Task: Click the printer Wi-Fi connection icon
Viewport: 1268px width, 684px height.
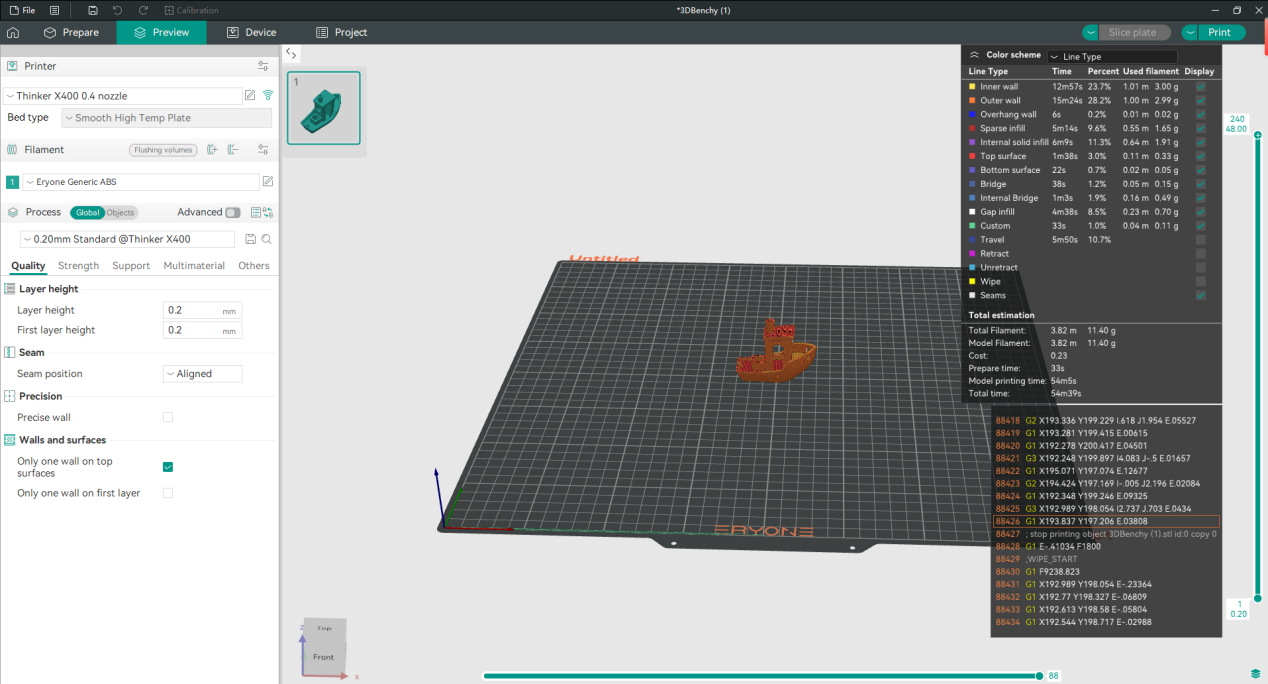Action: (268, 96)
